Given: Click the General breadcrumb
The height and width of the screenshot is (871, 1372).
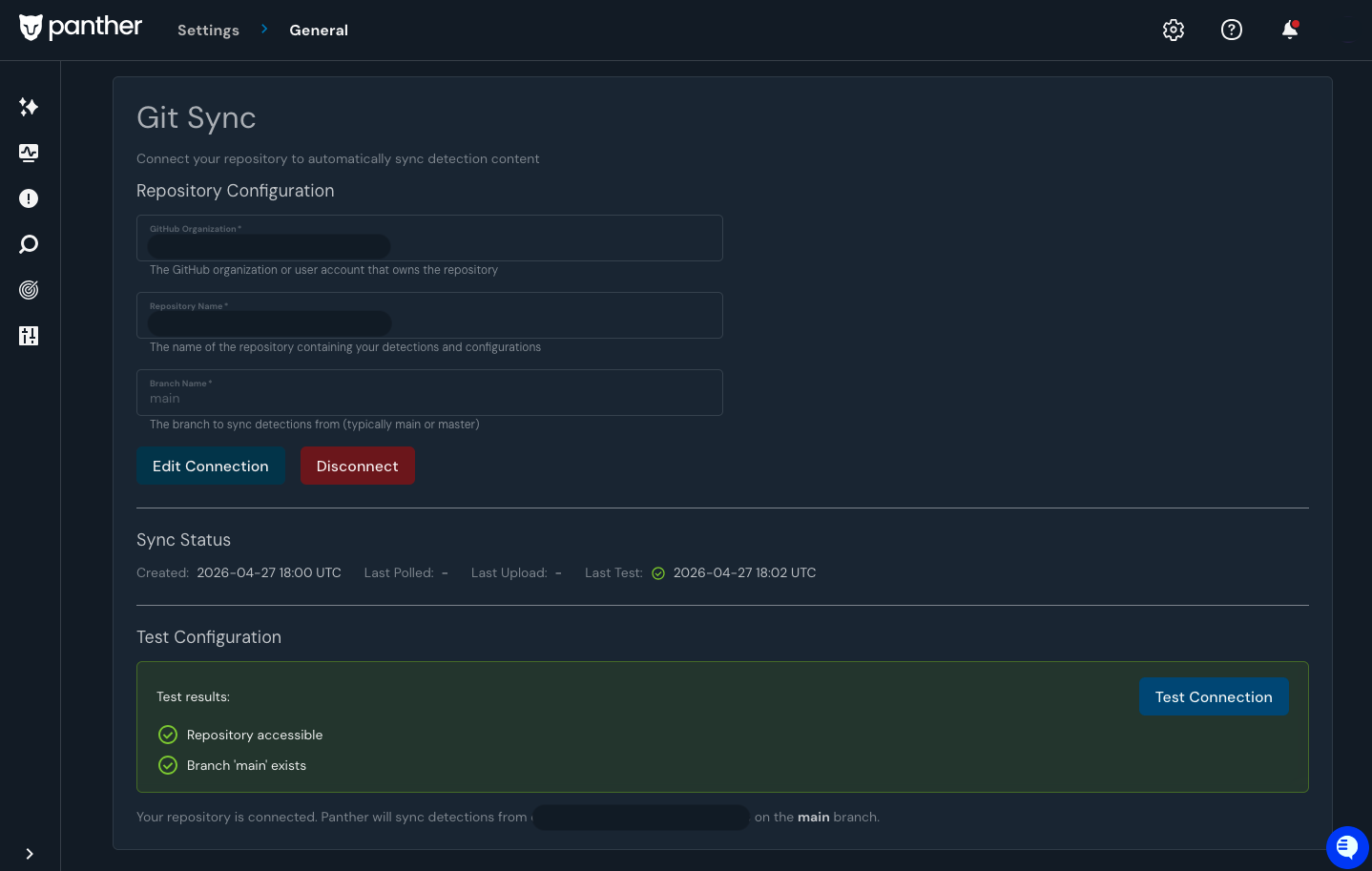Looking at the screenshot, I should point(319,31).
